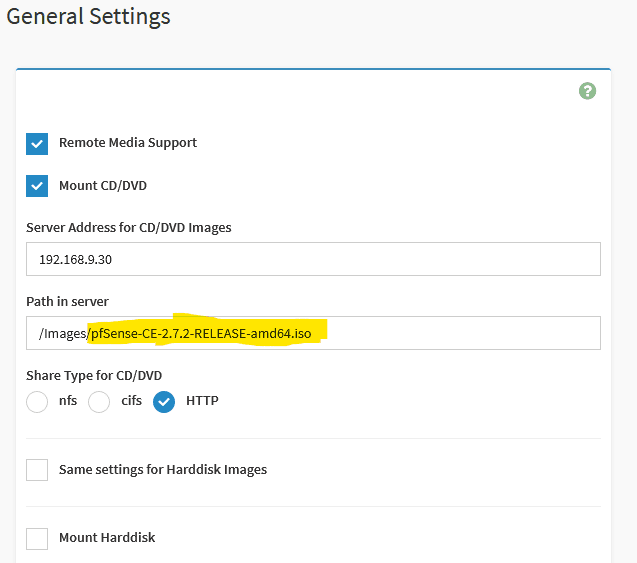The image size is (637, 563).
Task: Click the nfs label text
Action: (68, 401)
